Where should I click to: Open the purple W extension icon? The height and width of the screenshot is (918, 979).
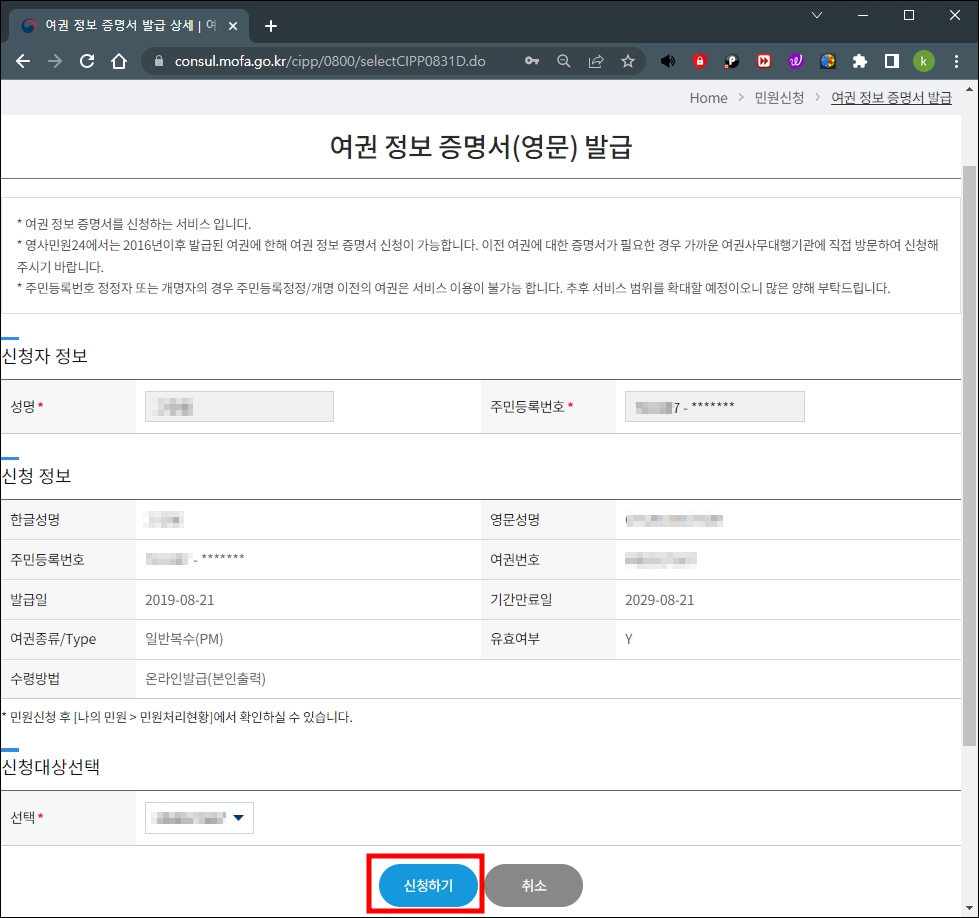pyautogui.click(x=795, y=60)
